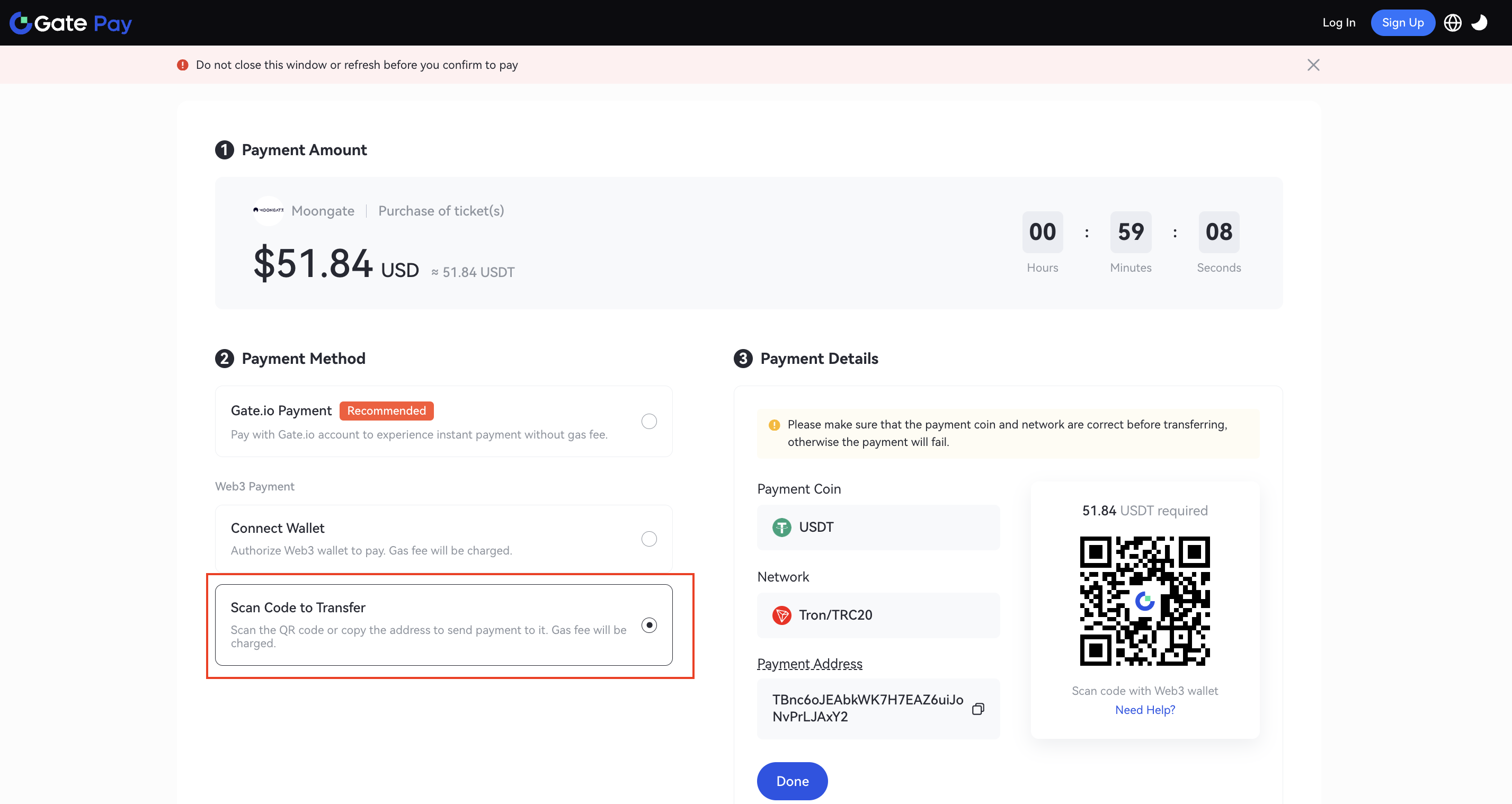The height and width of the screenshot is (804, 1512).
Task: Click the red warning banner icon
Action: click(x=183, y=65)
